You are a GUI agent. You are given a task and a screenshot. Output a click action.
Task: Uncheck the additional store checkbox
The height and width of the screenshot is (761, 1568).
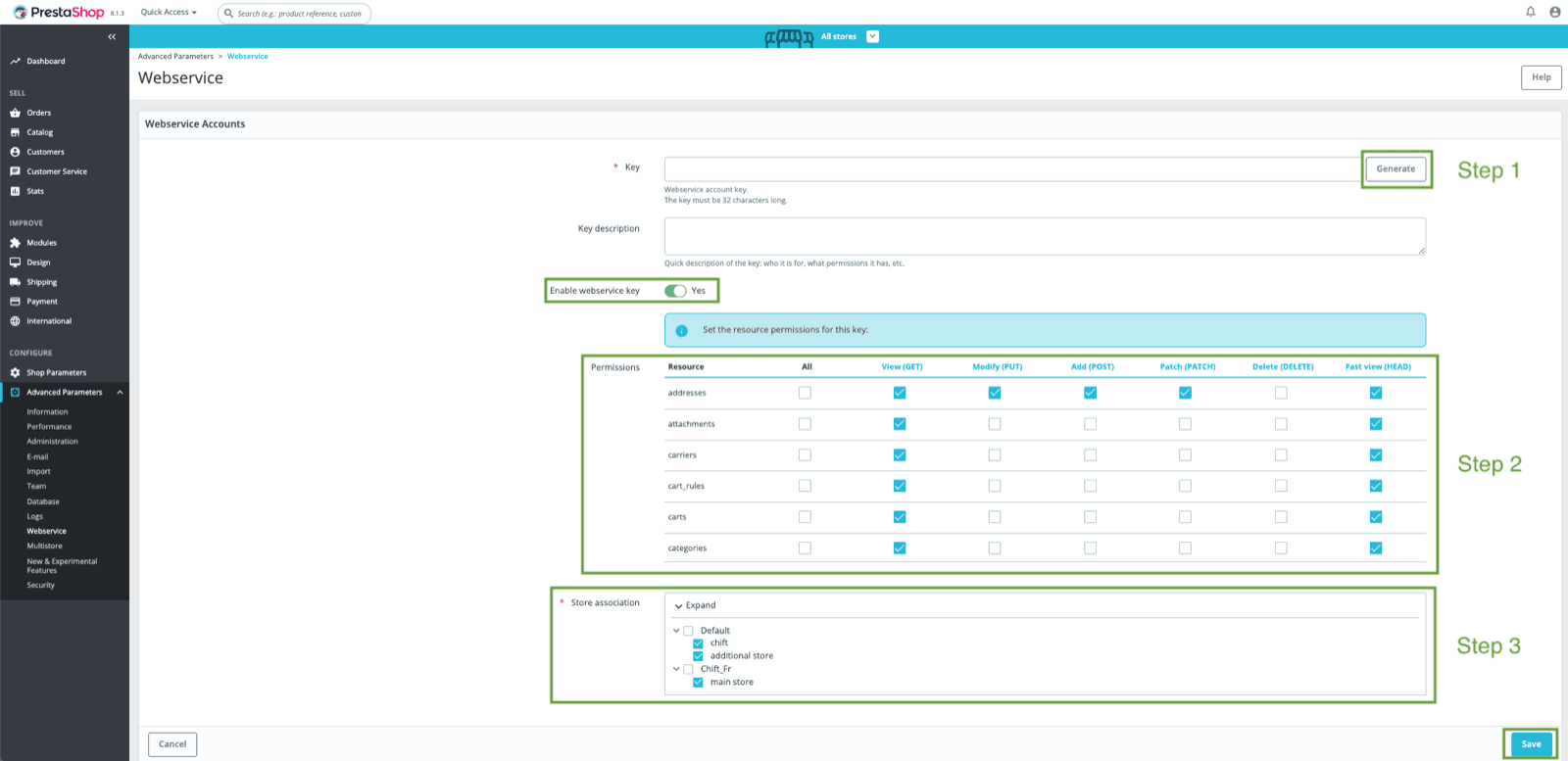[698, 656]
